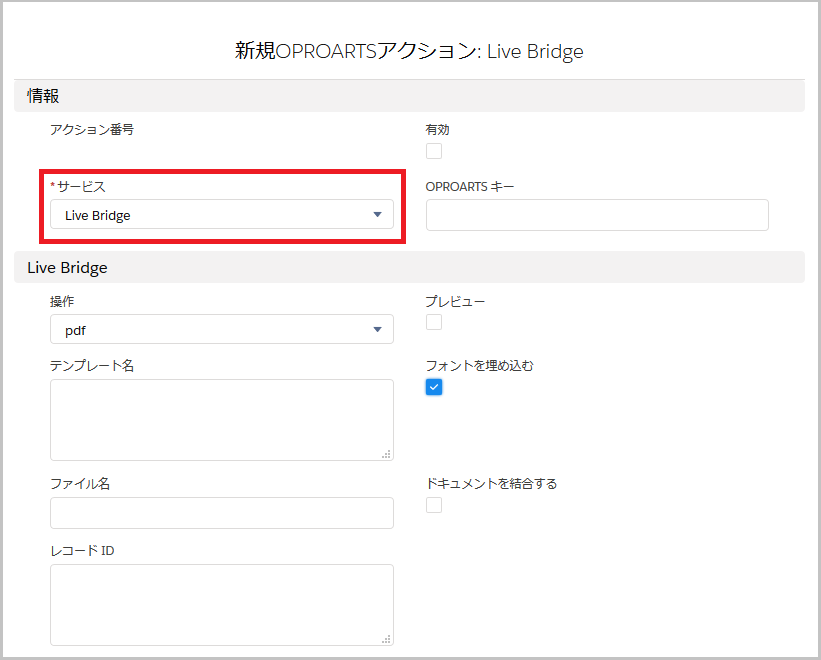Viewport: 821px width, 660px height.
Task: Click the 新規OPROARTSアクション page title
Action: [409, 51]
